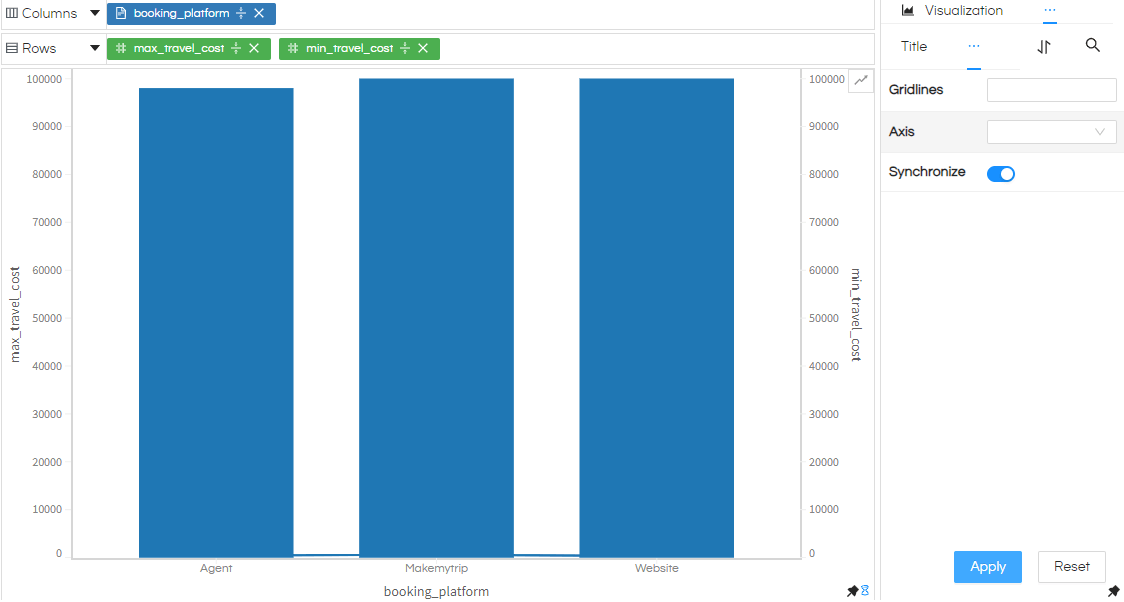
Task: Click the Rows shelf list icon
Action: point(11,48)
